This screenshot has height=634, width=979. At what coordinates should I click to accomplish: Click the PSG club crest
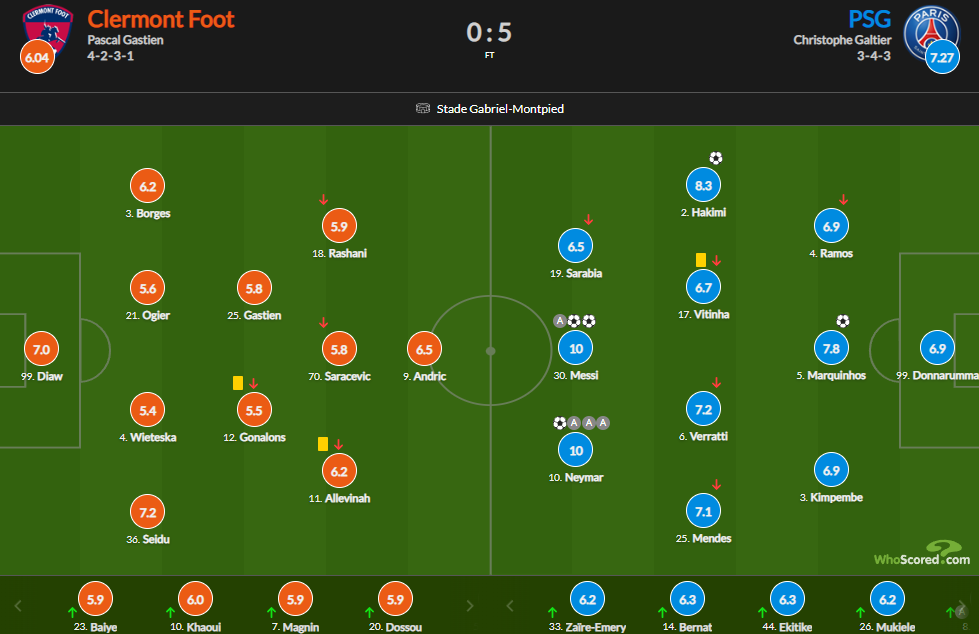tap(931, 32)
